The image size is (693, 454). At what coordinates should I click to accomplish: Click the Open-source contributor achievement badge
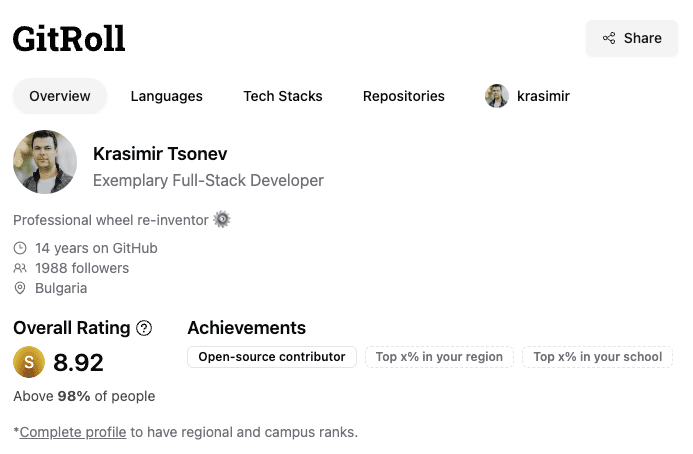point(272,357)
